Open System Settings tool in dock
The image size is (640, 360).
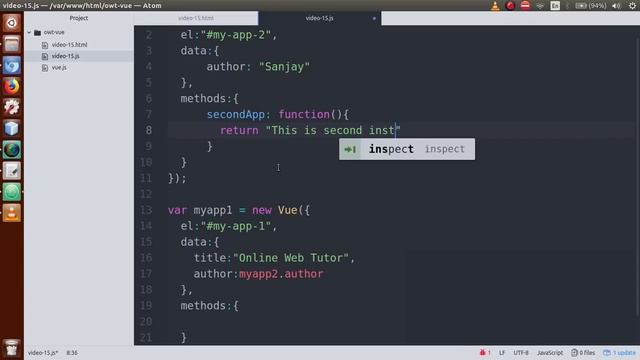[11, 107]
